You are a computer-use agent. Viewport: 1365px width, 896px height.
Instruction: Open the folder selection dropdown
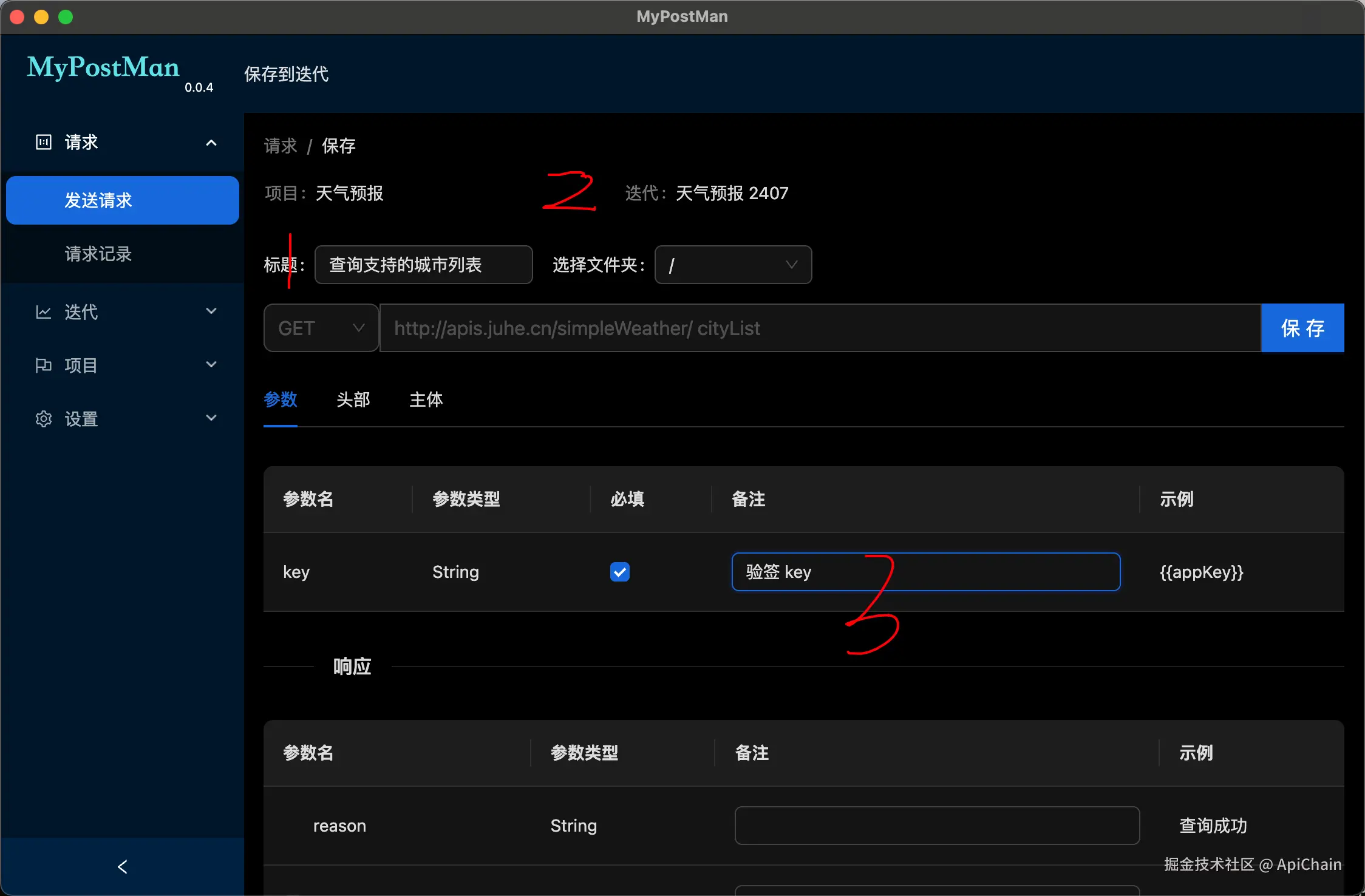coord(733,265)
